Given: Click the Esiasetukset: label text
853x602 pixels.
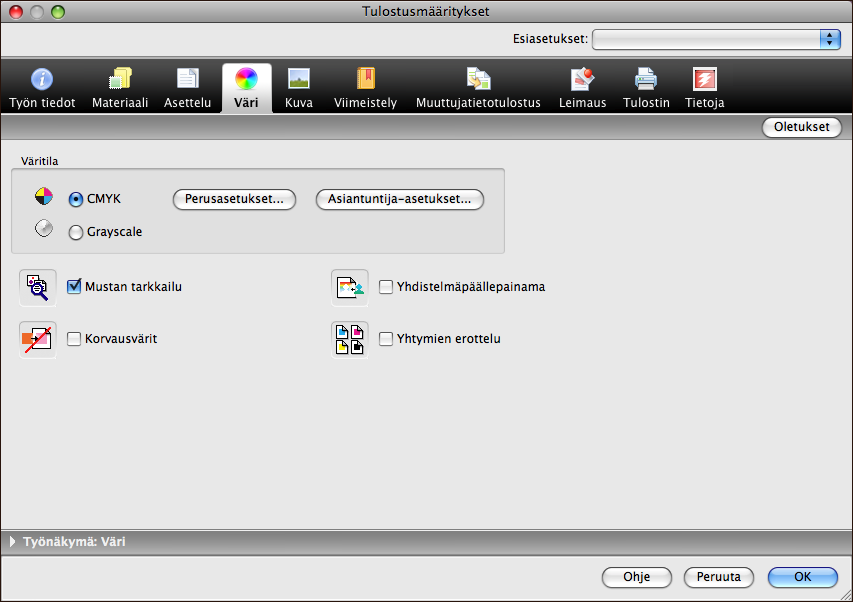Looking at the screenshot, I should point(551,39).
